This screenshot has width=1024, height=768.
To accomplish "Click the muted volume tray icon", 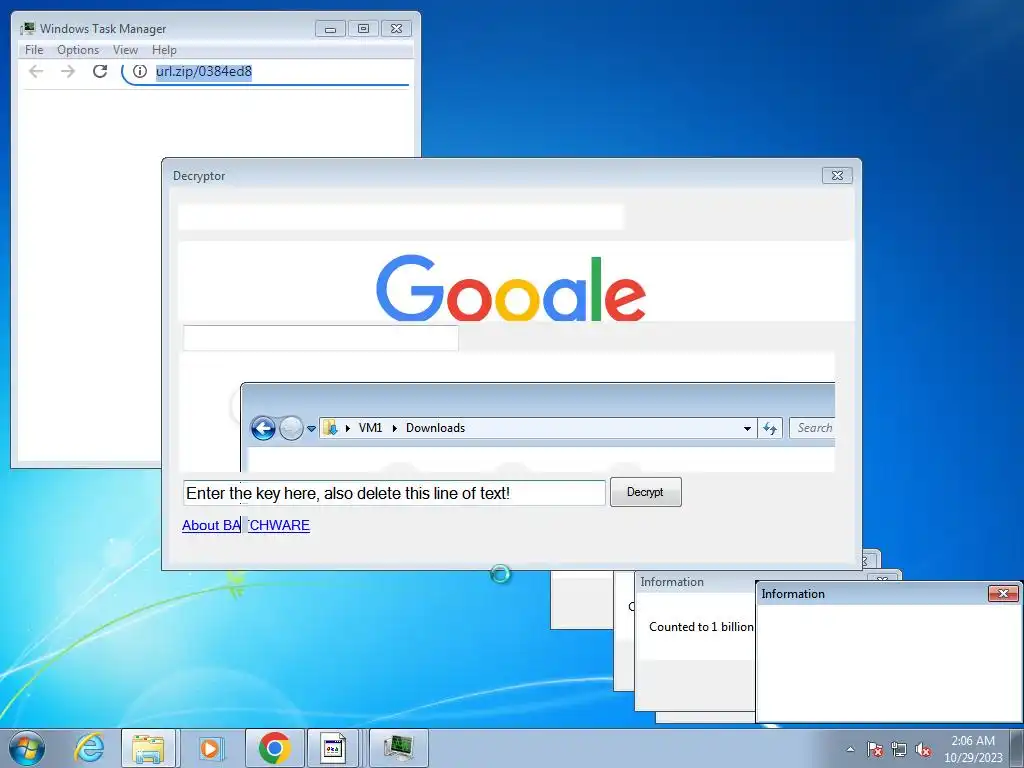I will point(923,749).
